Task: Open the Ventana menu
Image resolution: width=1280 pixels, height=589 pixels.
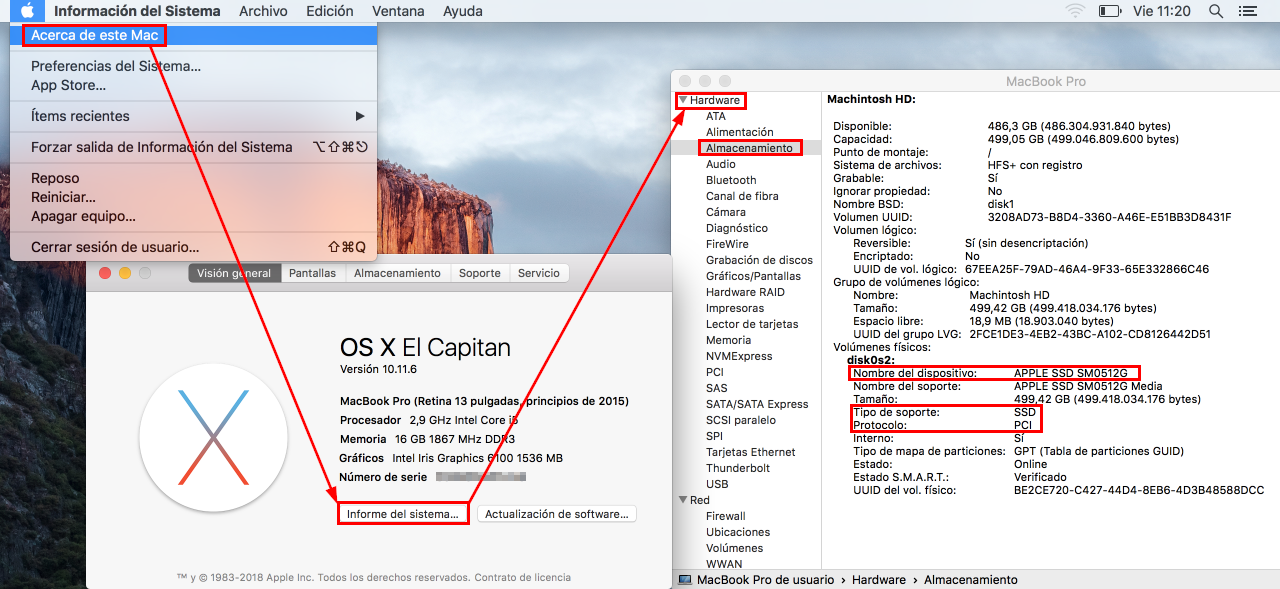Action: click(x=398, y=11)
